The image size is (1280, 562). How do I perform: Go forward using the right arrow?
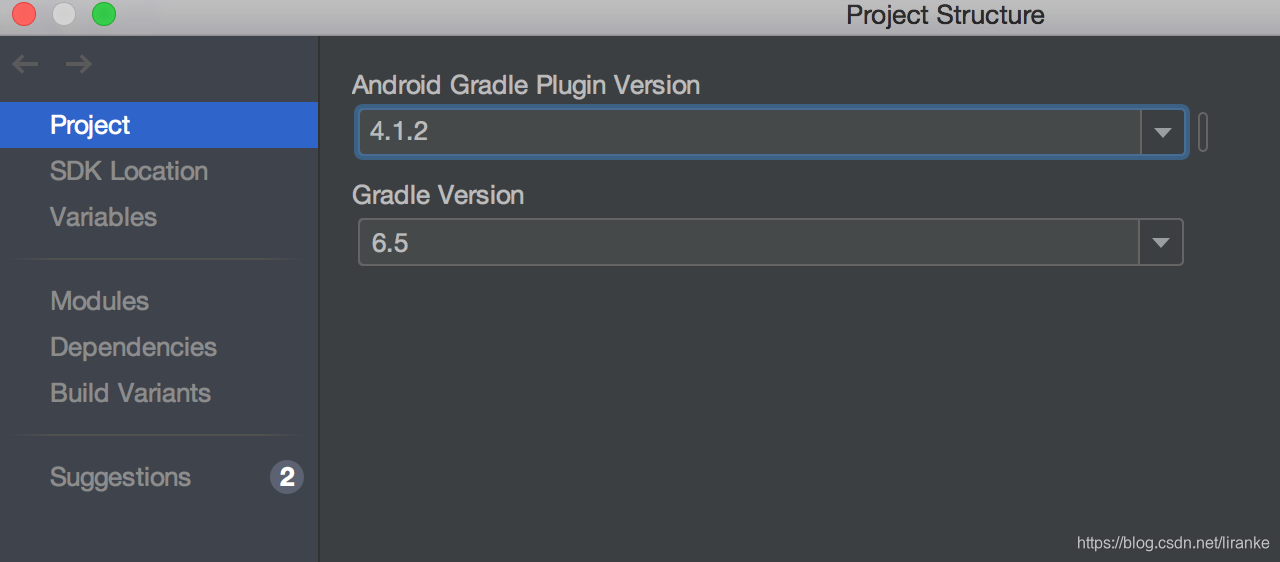pos(78,65)
